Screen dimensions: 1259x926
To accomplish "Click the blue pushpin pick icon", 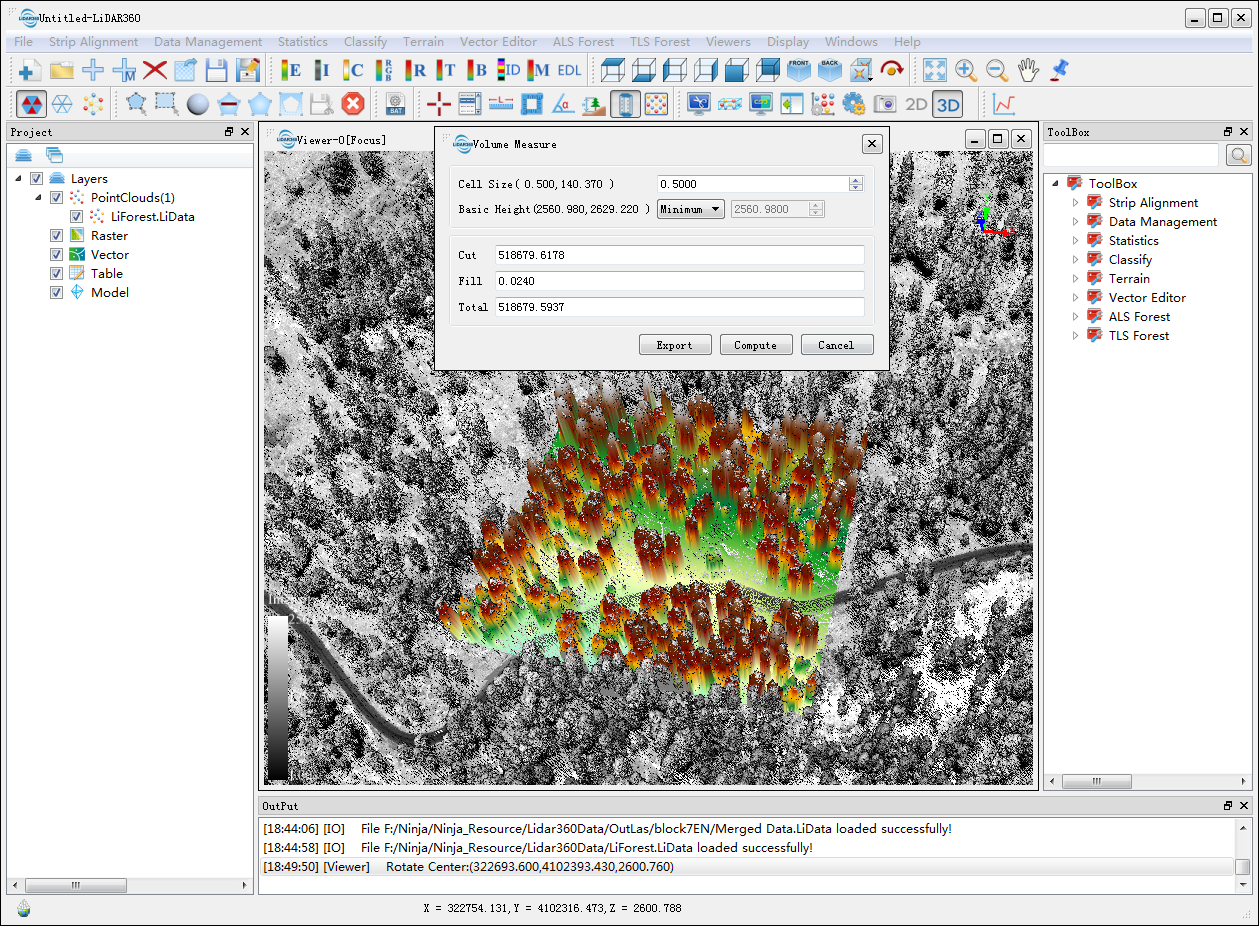I will click(1059, 70).
